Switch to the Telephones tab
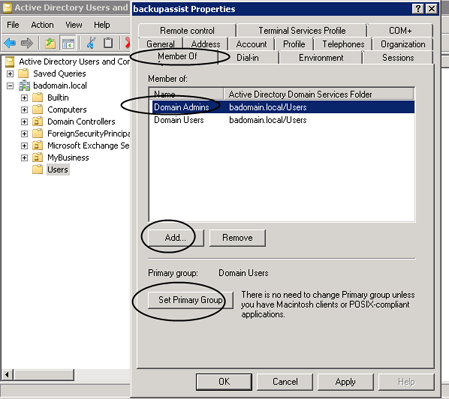Viewport: 449px width, 399px height. (x=343, y=44)
